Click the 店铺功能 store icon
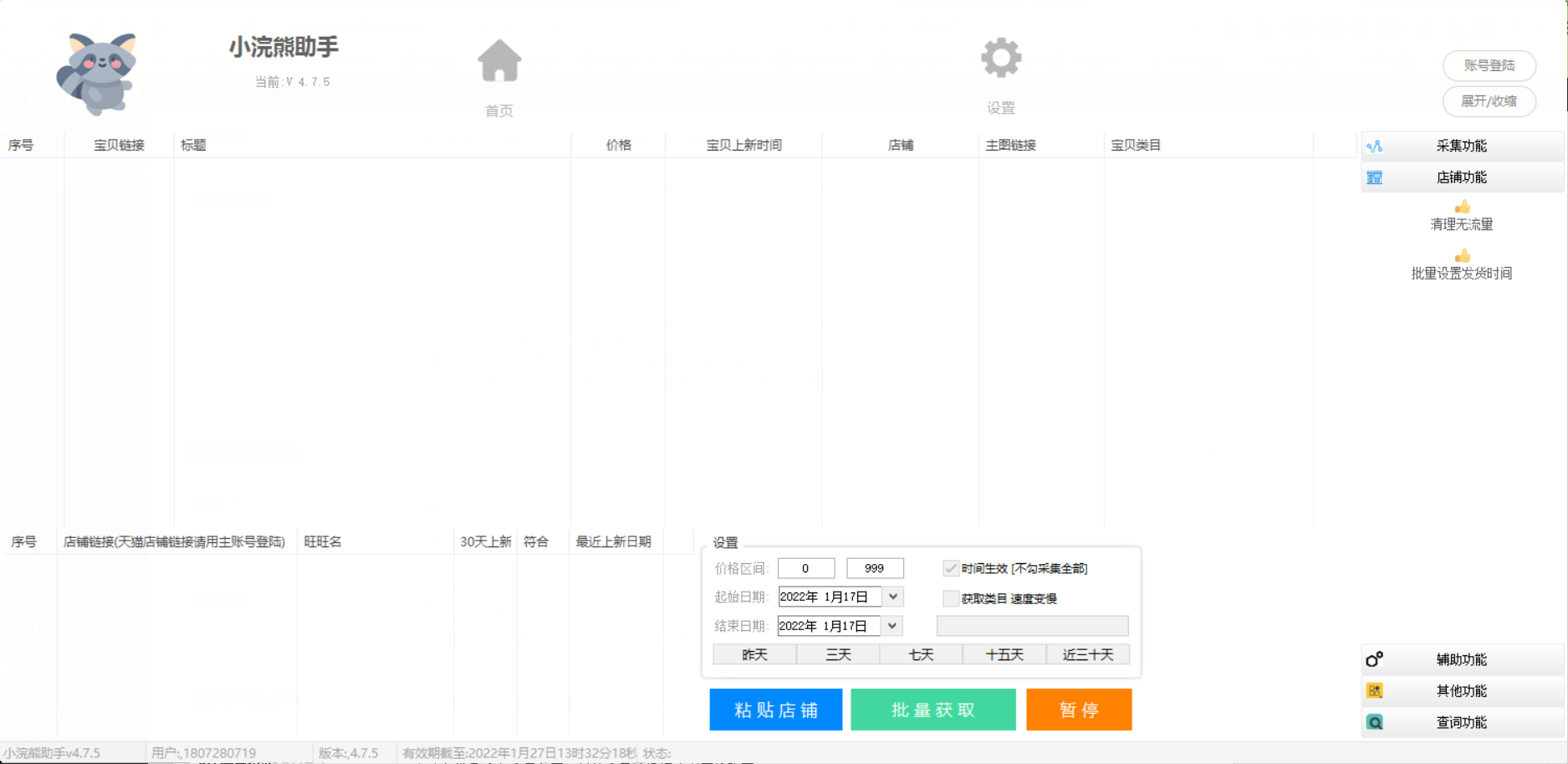The width and height of the screenshot is (1568, 764). (x=1375, y=177)
